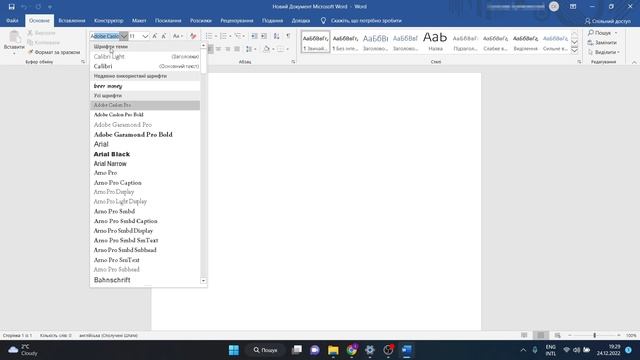The height and width of the screenshot is (360, 640).
Task: Click the shading paint bucket icon
Action: pyautogui.click(x=266, y=49)
